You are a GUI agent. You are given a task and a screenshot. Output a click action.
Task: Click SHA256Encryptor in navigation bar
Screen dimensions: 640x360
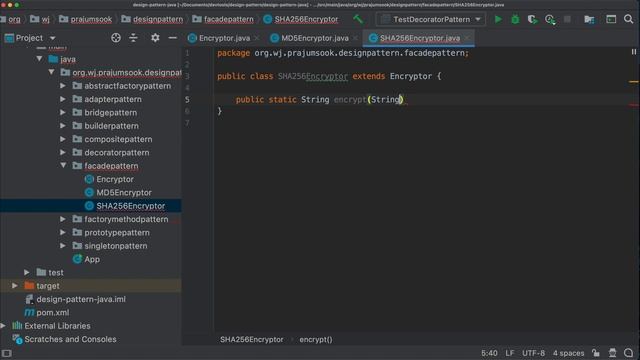tap(306, 19)
